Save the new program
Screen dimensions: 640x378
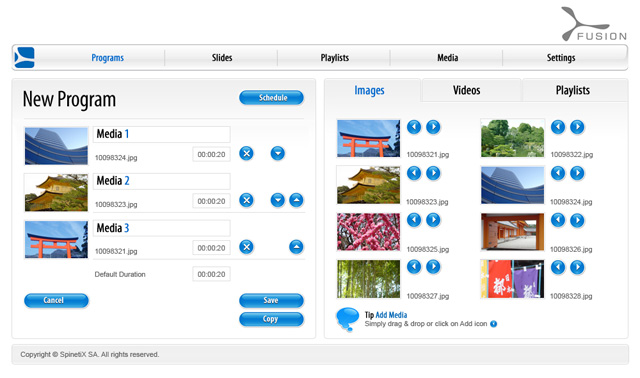[x=271, y=300]
